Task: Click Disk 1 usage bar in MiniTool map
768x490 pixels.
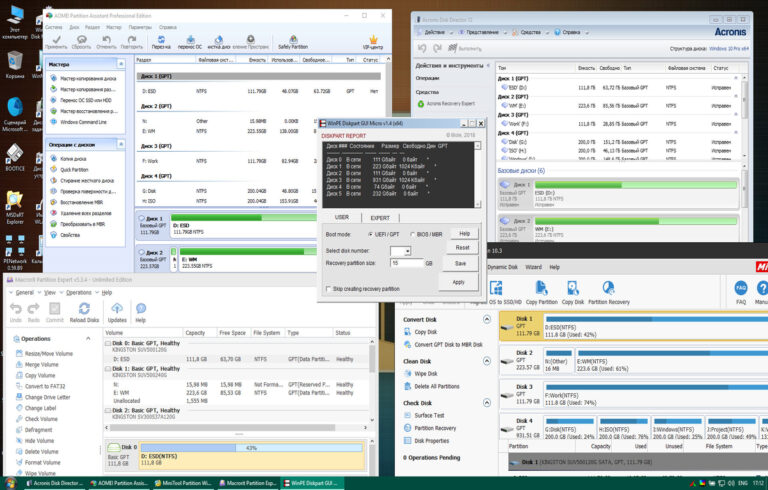Action: [x=656, y=319]
